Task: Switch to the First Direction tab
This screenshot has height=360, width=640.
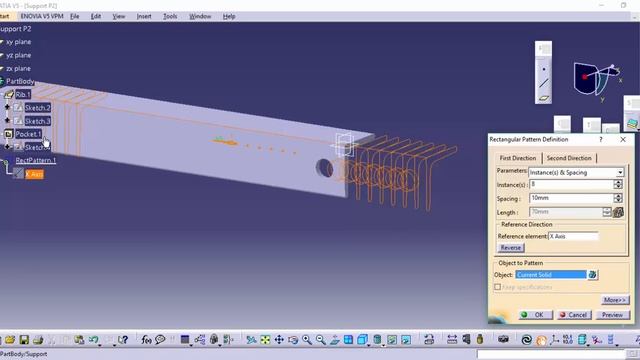Action: pos(518,158)
